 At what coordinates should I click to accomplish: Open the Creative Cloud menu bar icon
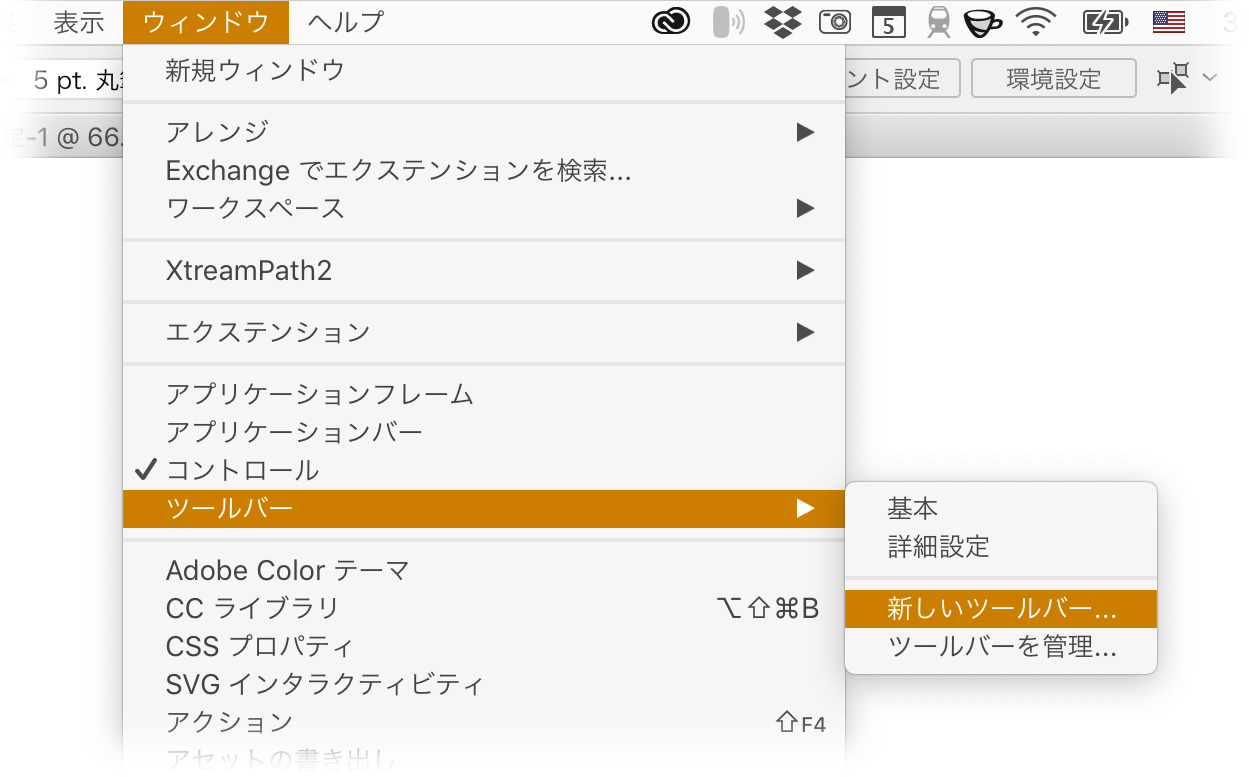(x=671, y=21)
